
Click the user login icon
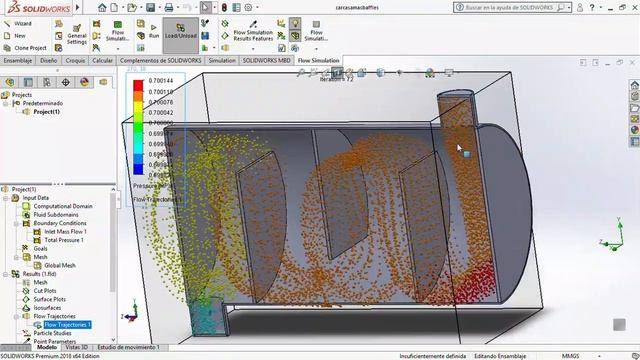[580, 7]
